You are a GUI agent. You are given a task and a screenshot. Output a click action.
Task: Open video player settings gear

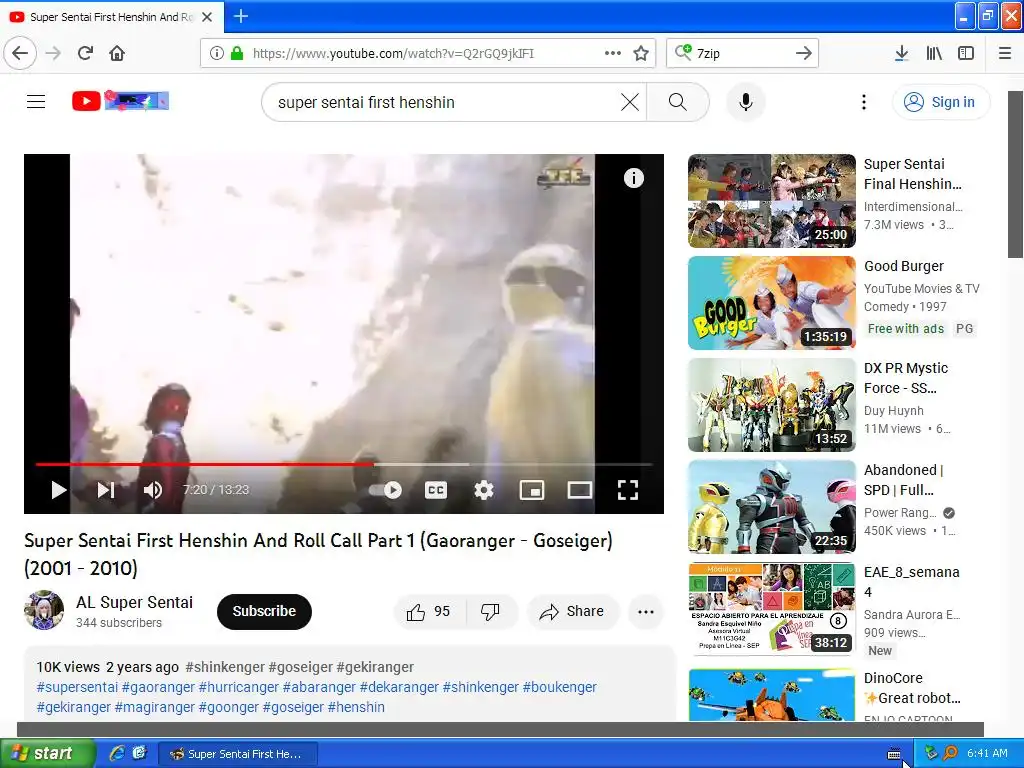(x=484, y=490)
